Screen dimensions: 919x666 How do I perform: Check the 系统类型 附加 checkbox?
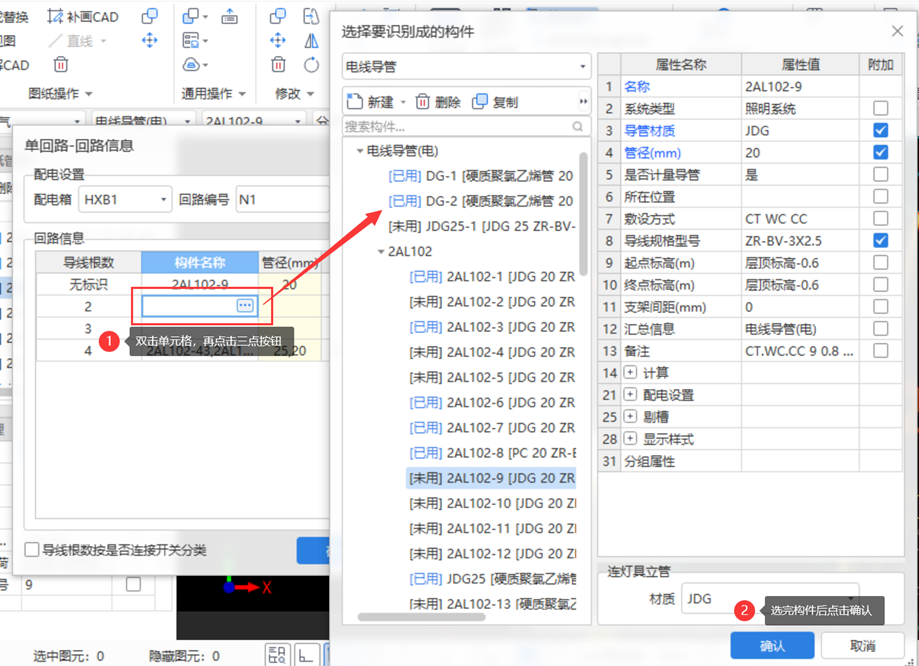[880, 108]
